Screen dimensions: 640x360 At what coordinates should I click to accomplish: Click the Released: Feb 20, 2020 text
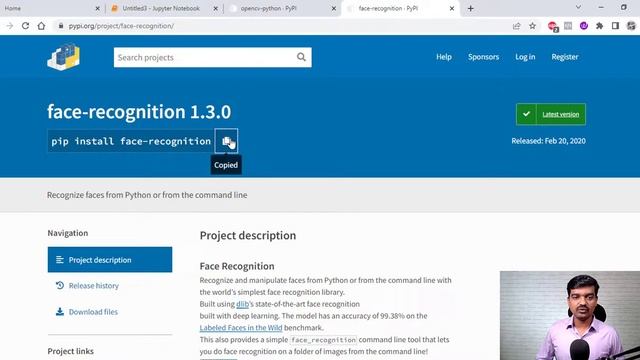(548, 141)
